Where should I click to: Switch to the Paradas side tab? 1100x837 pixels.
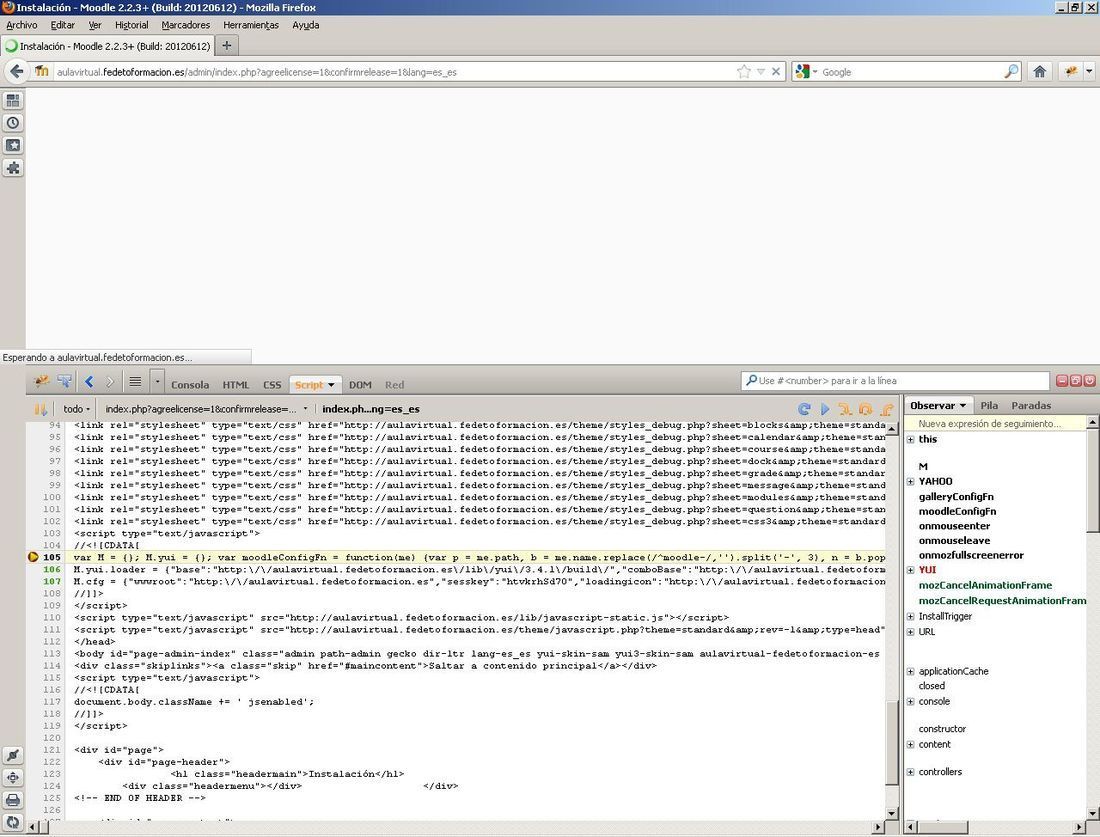pyautogui.click(x=1031, y=406)
